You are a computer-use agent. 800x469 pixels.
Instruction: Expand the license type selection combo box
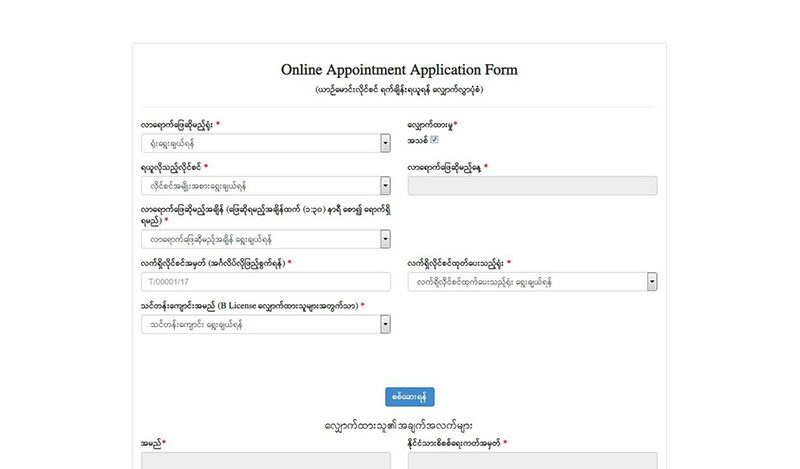tap(260, 185)
